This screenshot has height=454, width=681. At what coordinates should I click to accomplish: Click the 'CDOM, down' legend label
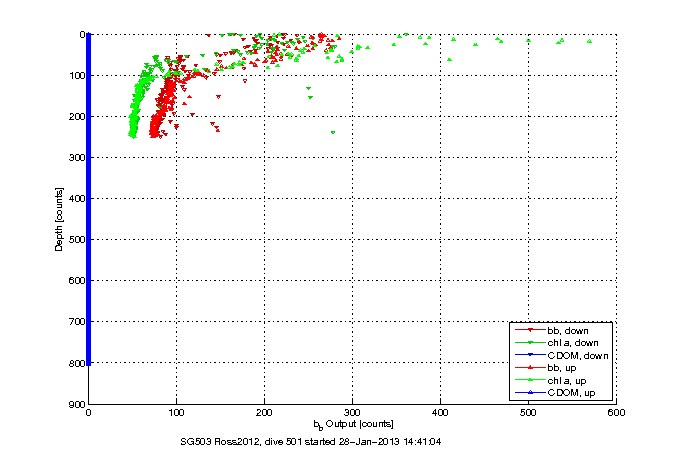click(x=578, y=355)
